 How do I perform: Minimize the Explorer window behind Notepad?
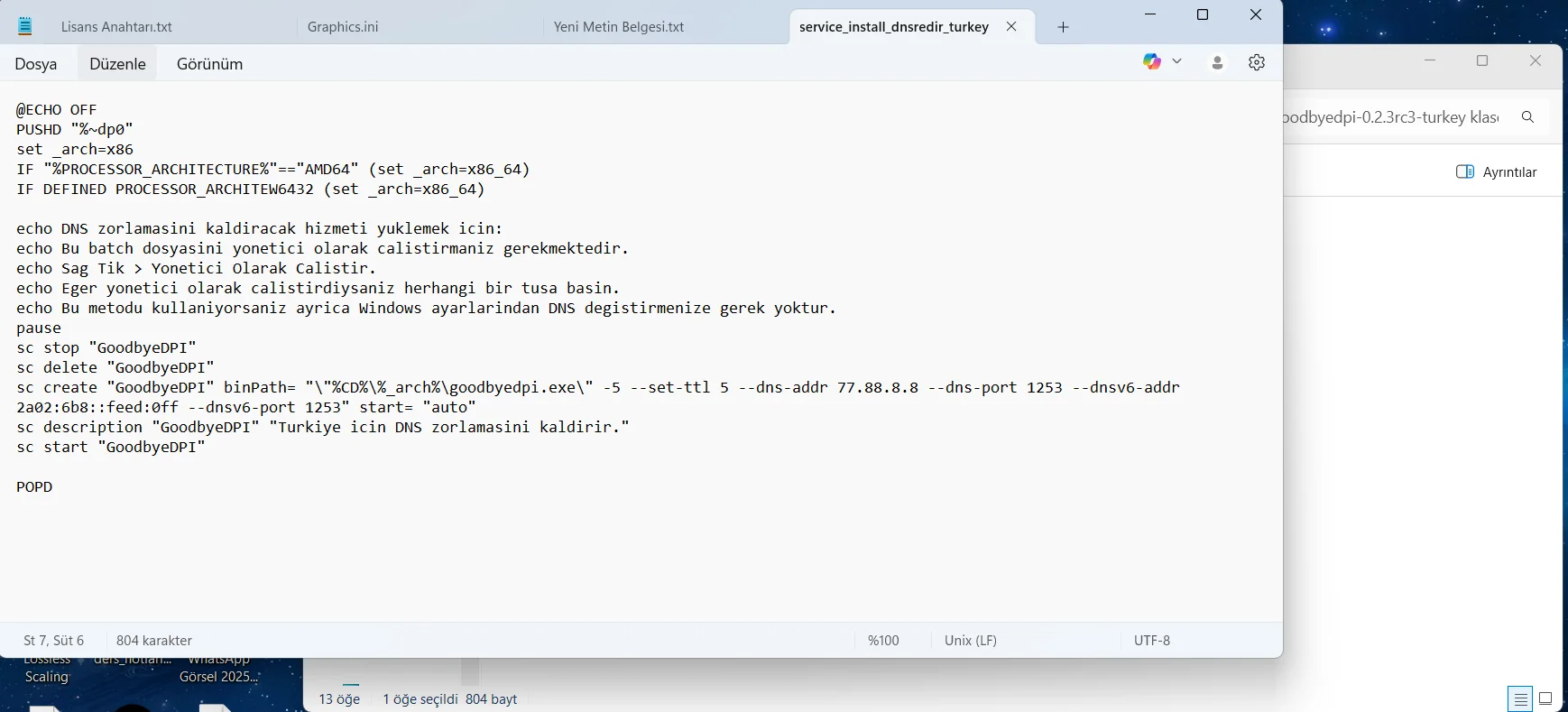click(x=1430, y=60)
